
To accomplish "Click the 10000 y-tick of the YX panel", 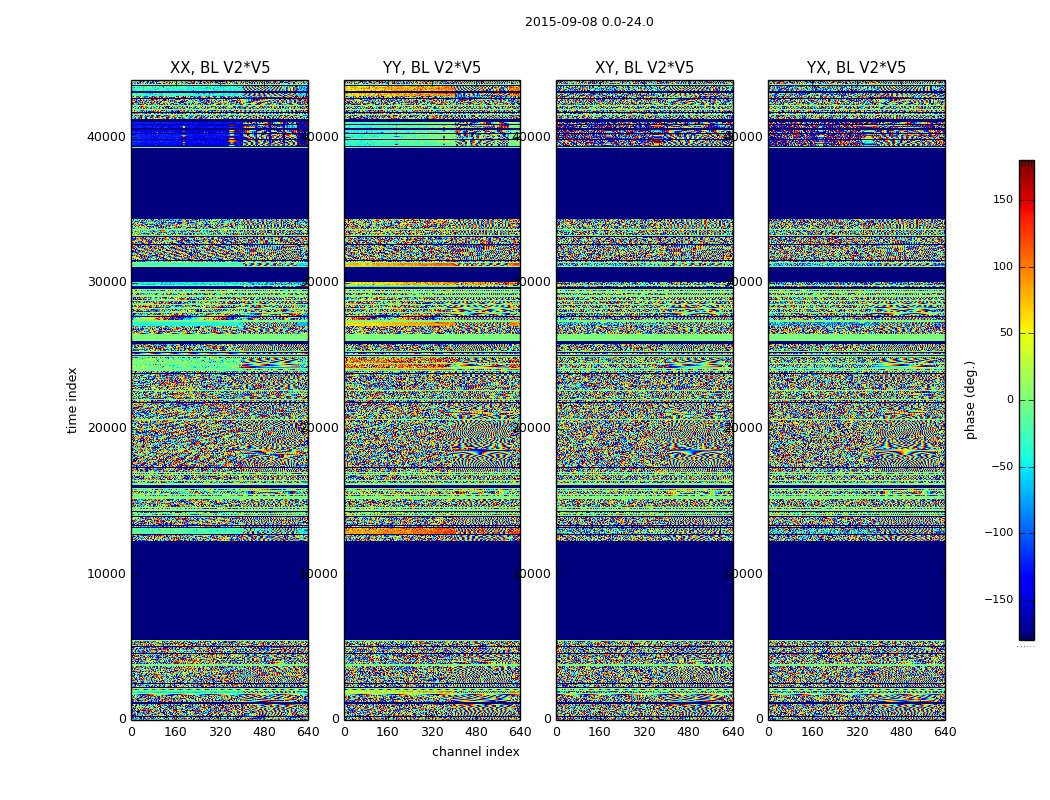I will coord(743,574).
